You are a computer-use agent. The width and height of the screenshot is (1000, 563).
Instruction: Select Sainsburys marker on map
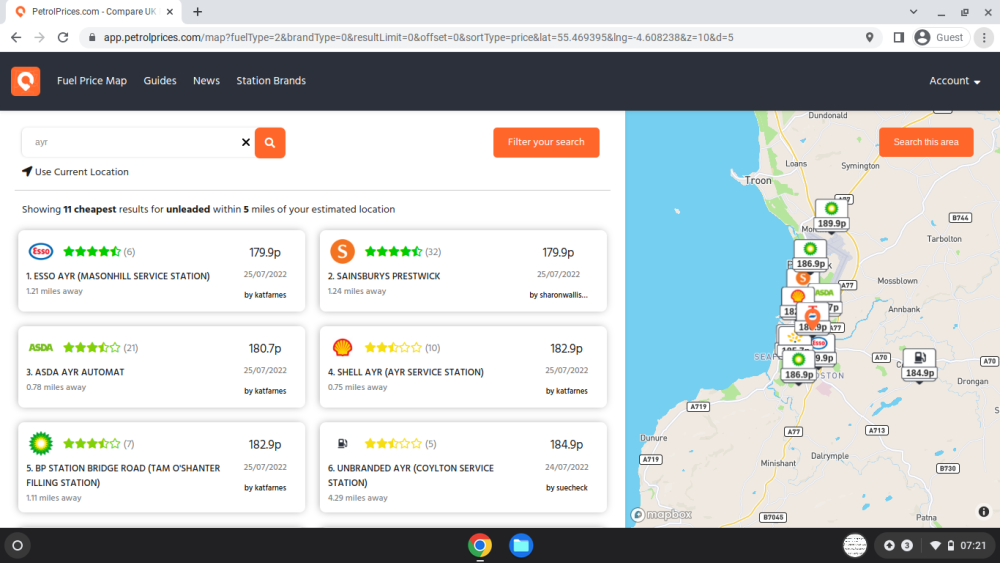click(x=803, y=278)
